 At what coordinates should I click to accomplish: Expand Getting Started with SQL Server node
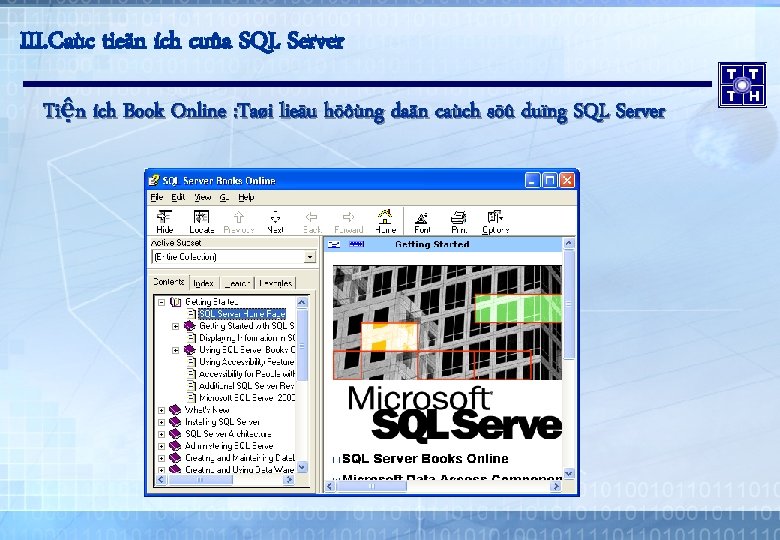(x=176, y=326)
